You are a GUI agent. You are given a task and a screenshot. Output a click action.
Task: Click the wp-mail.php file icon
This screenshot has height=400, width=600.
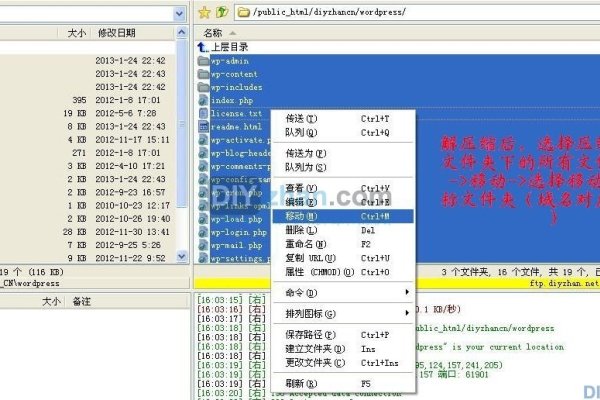(204, 246)
